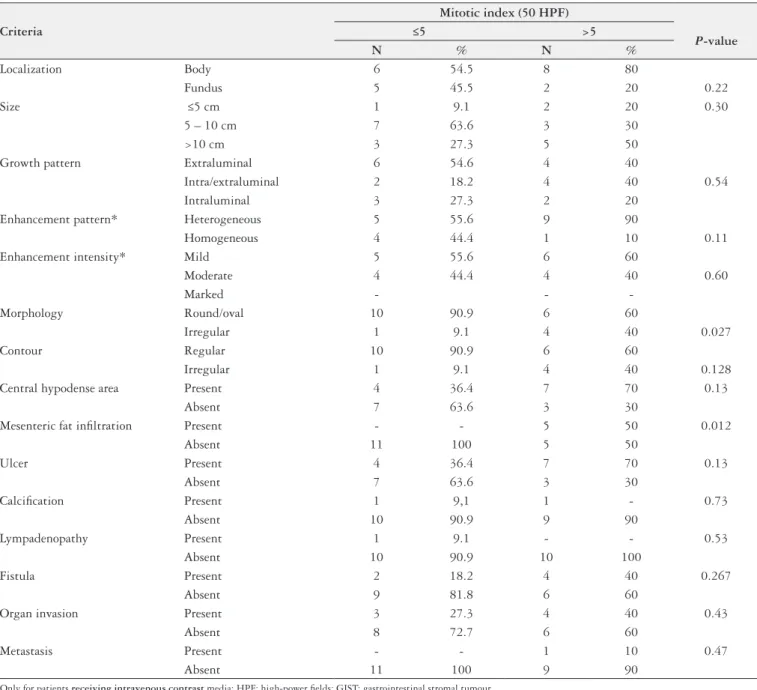Click the Fundus subcategory text
Viewport: 757px width, 690px height.
[203, 88]
